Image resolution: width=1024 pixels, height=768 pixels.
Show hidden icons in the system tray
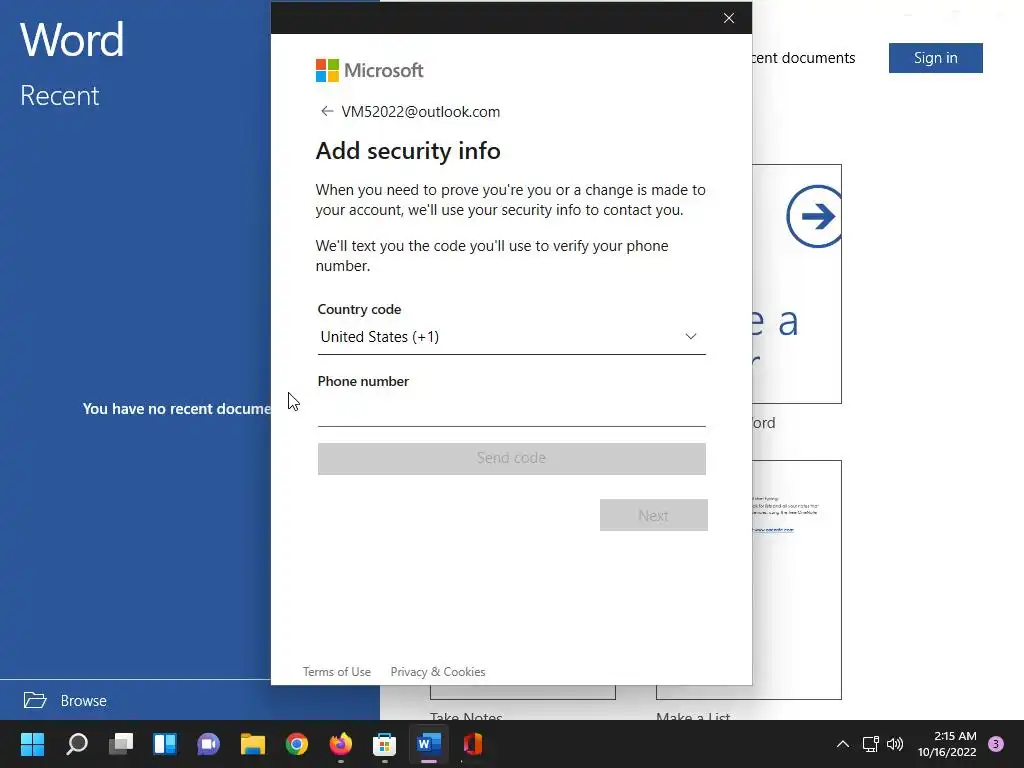click(843, 744)
